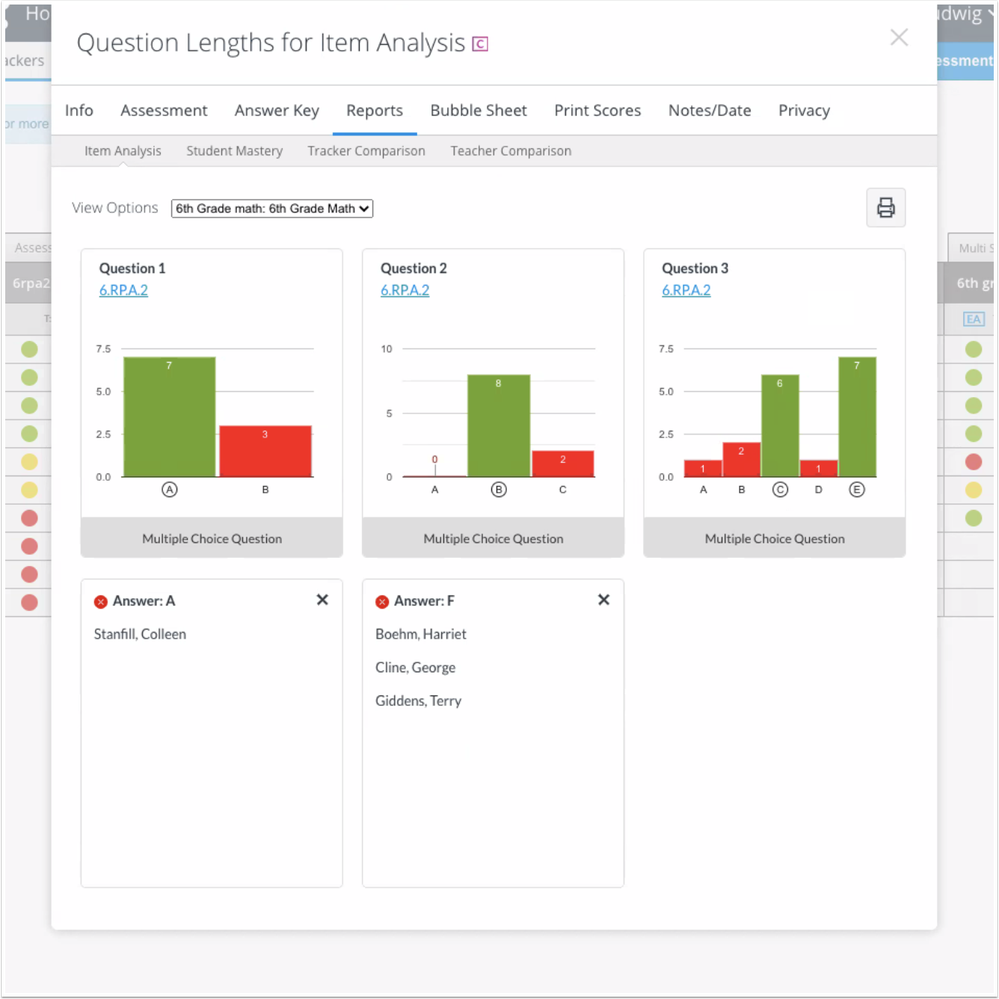This screenshot has width=999, height=999.
Task: Click Question 2 red bar for answer C
Action: (x=563, y=464)
